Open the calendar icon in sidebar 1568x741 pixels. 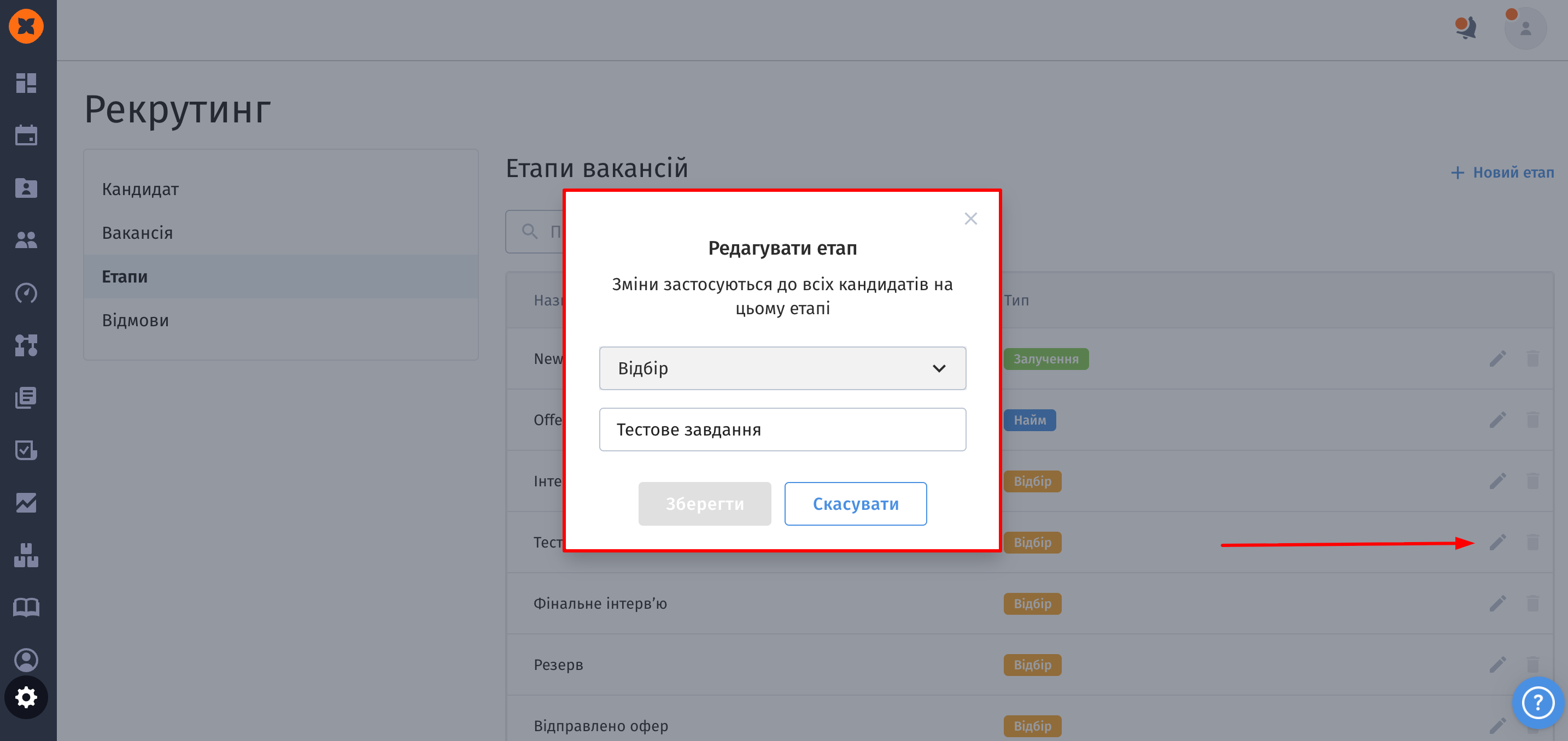pos(26,135)
